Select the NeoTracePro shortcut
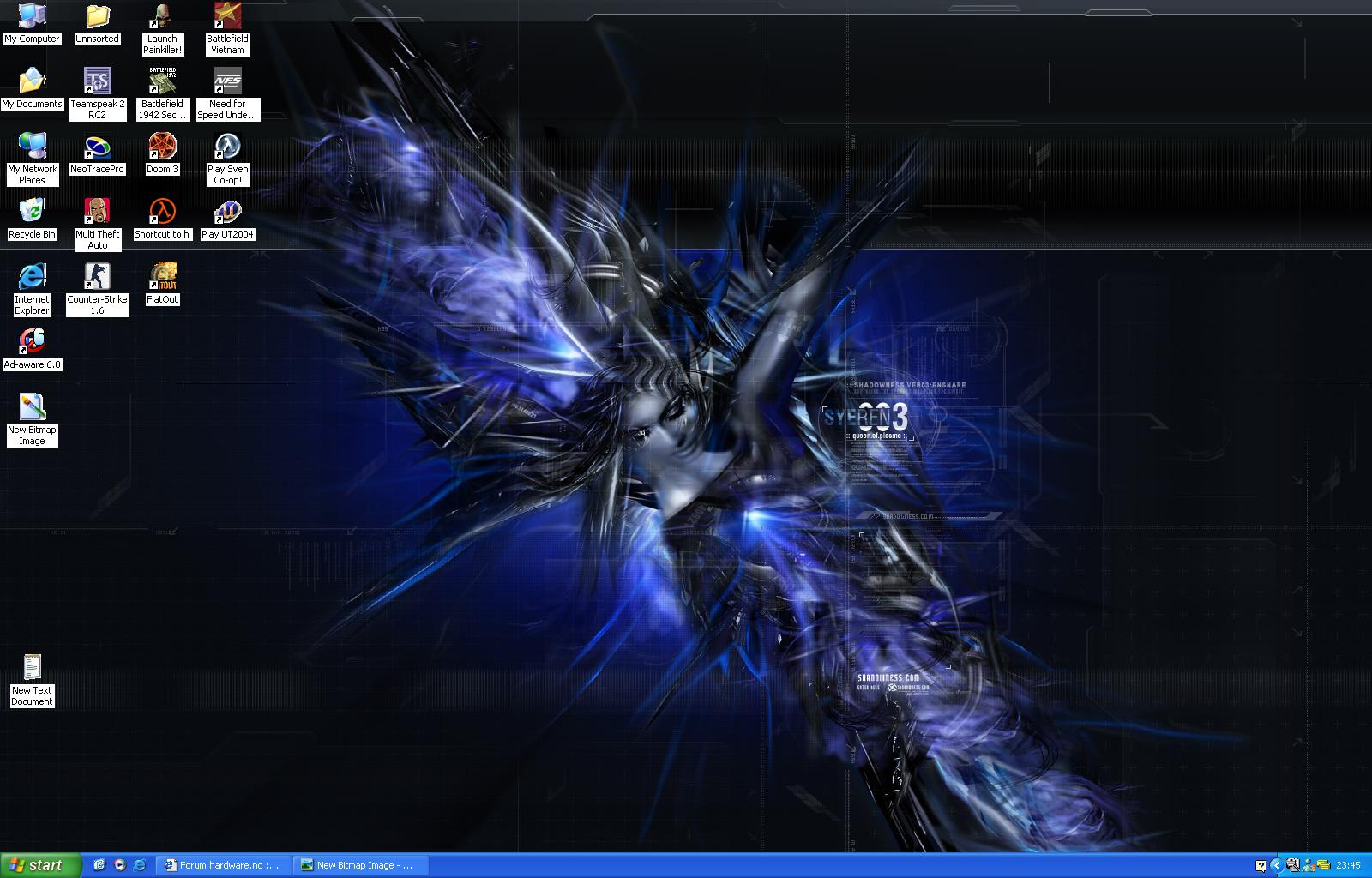1372x878 pixels. coord(97,153)
